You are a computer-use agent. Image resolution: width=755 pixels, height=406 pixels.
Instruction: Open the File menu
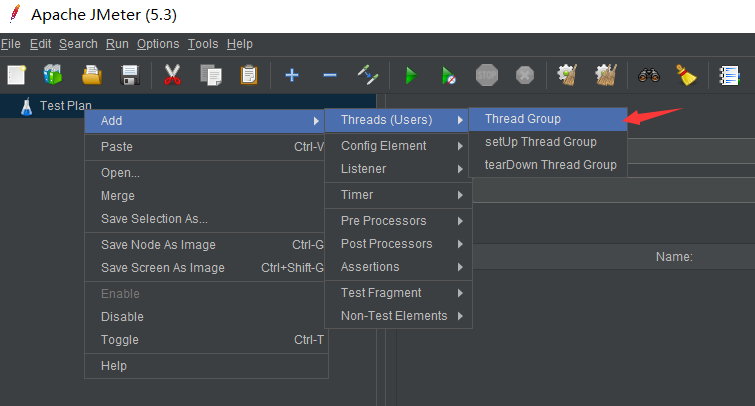(x=11, y=44)
